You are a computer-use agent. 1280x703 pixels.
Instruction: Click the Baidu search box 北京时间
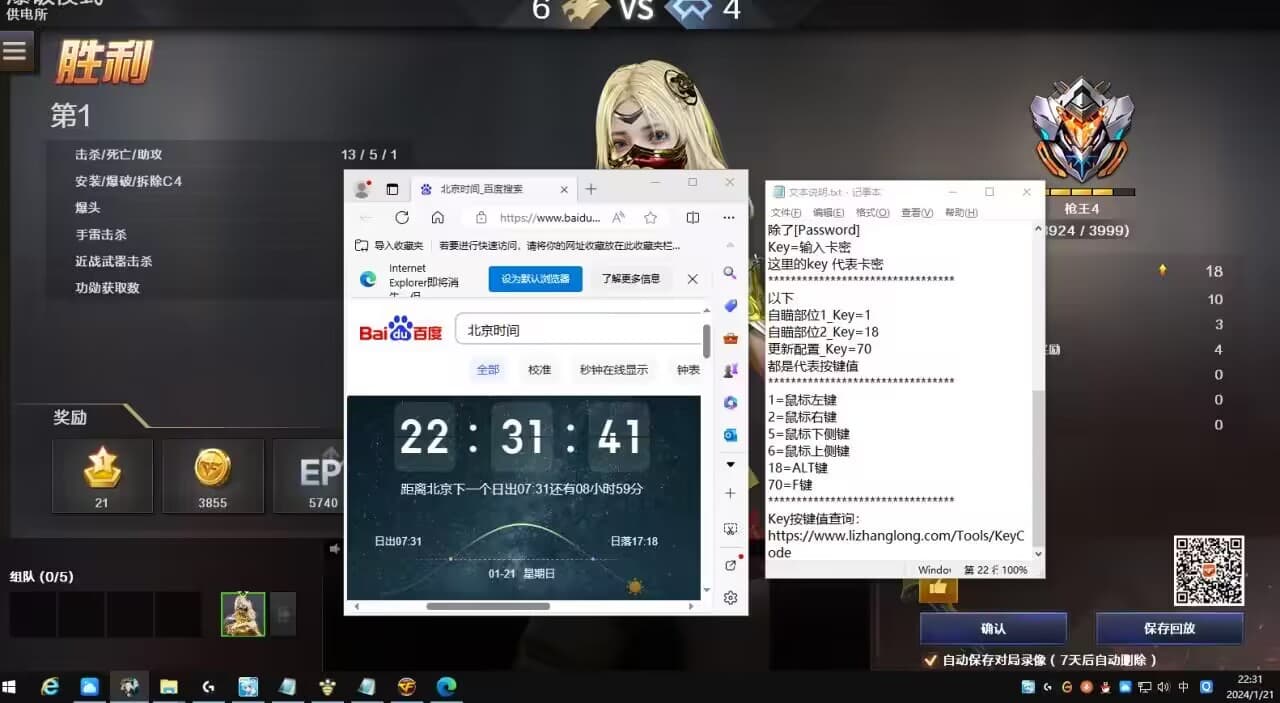[x=578, y=330]
